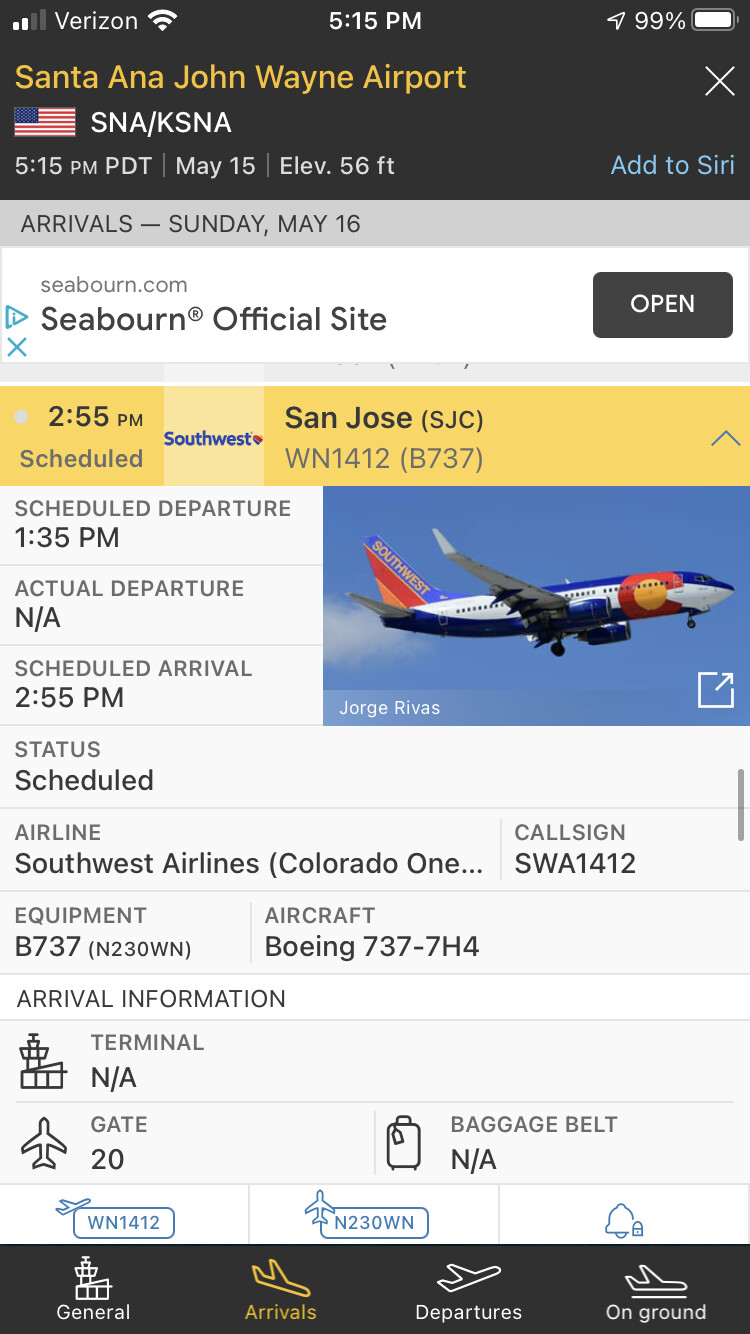Tap the N230WN aircraft icon button

click(366, 1215)
